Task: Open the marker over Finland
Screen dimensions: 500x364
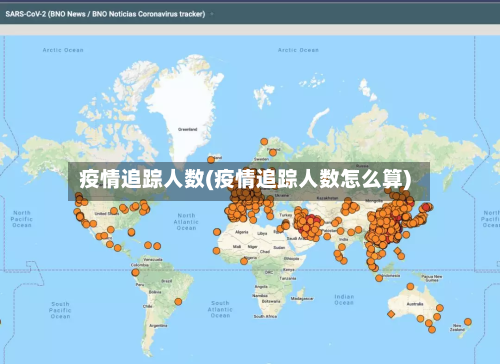Action: coord(273,153)
